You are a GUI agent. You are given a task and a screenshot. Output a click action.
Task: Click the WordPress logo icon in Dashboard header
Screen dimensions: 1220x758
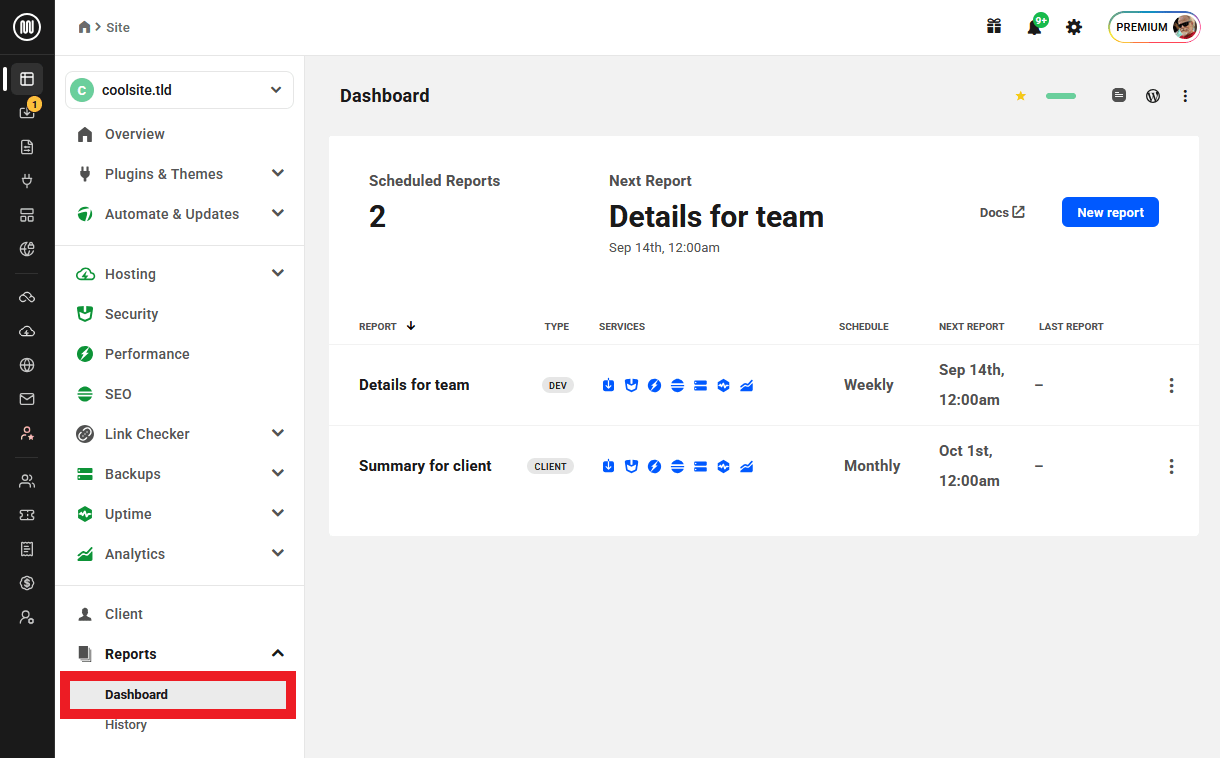click(1153, 96)
